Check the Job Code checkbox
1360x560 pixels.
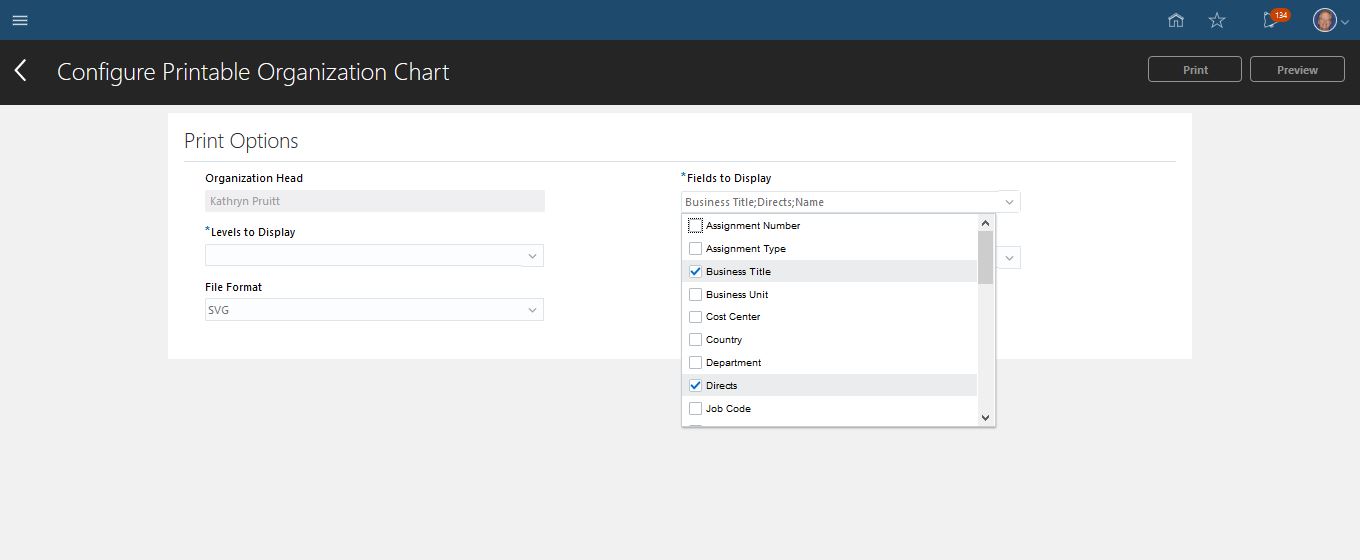695,409
